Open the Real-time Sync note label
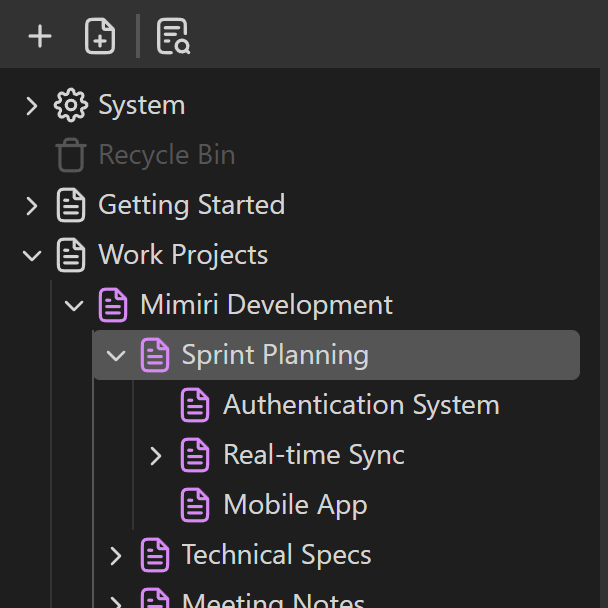 314,455
